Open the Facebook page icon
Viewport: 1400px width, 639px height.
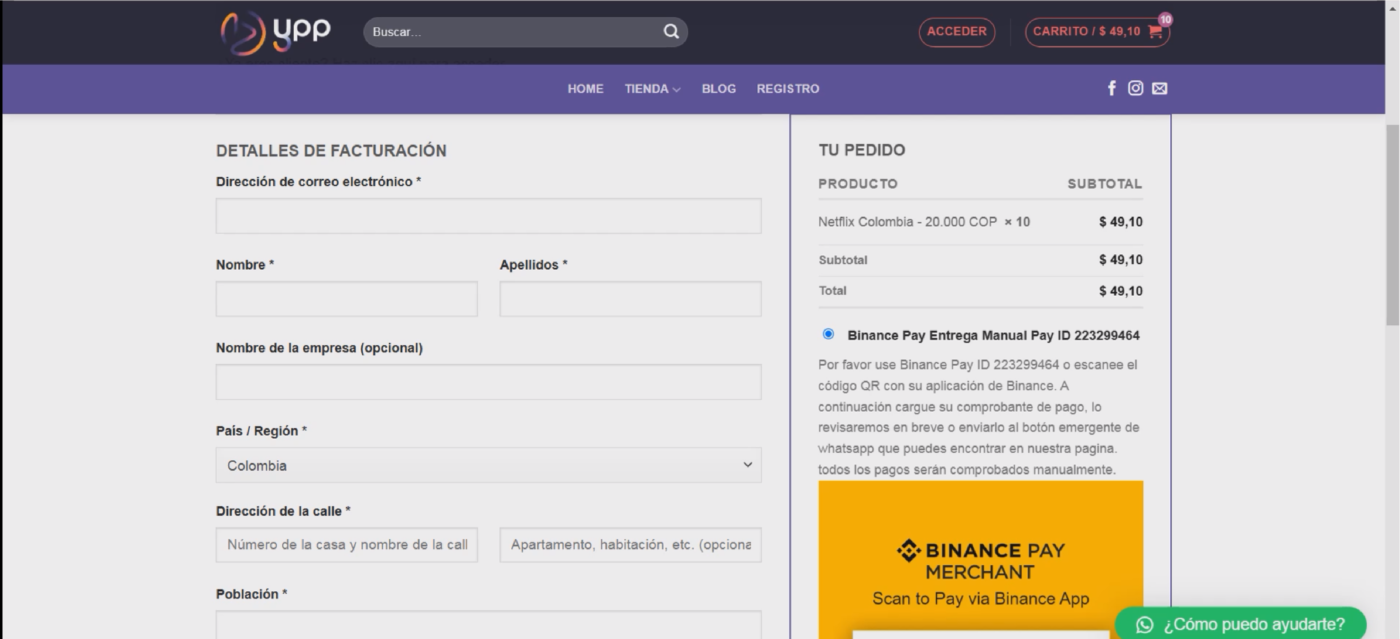click(x=1111, y=88)
